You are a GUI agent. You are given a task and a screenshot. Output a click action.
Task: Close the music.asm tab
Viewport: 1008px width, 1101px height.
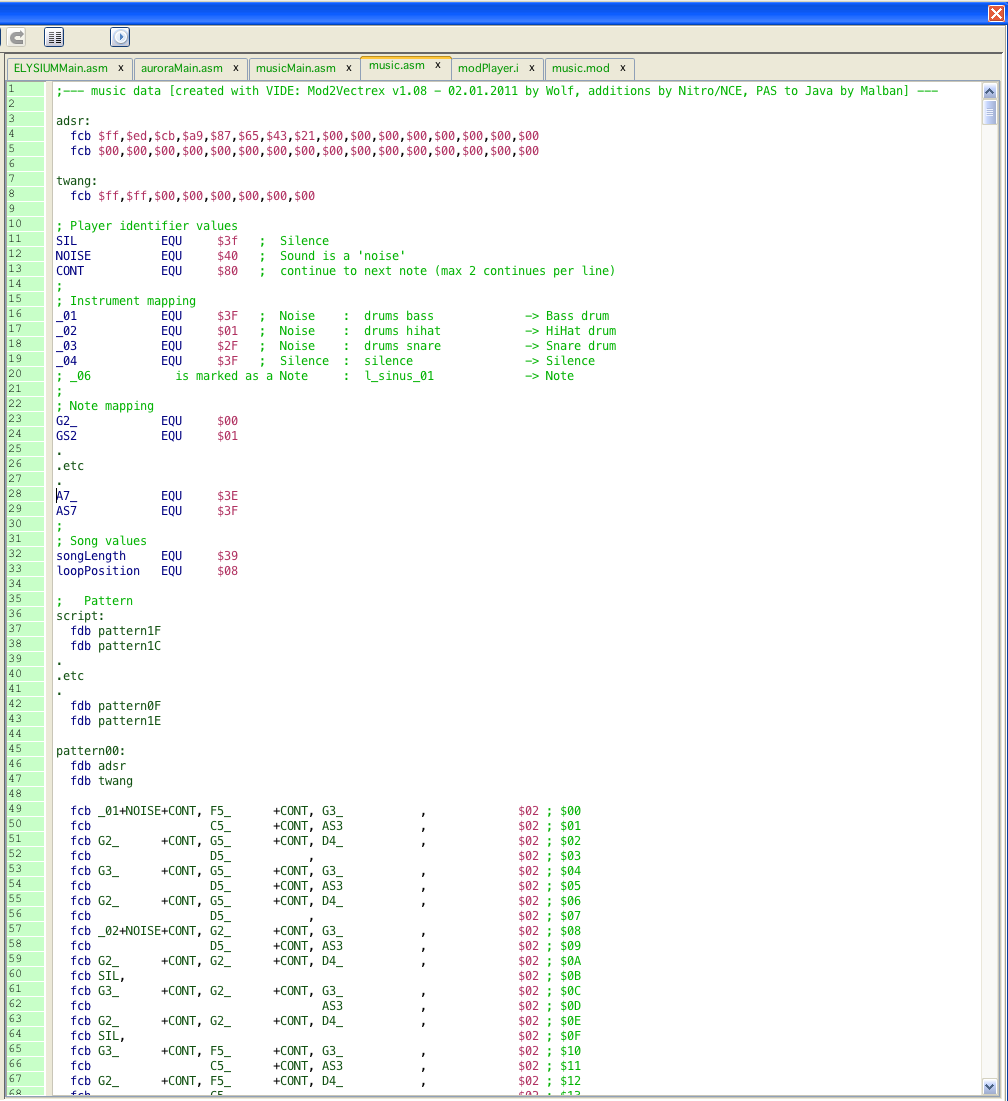coord(437,66)
